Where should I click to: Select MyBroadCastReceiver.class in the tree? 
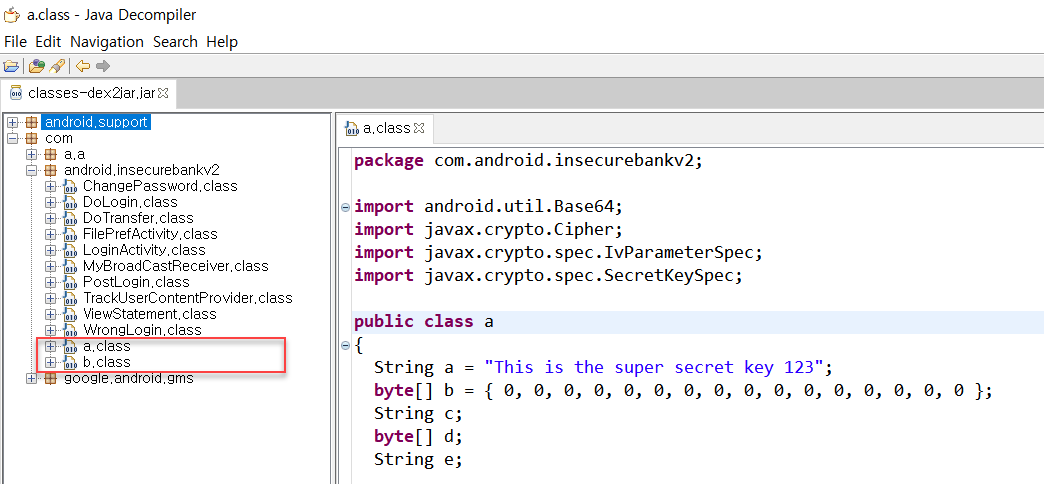click(175, 266)
